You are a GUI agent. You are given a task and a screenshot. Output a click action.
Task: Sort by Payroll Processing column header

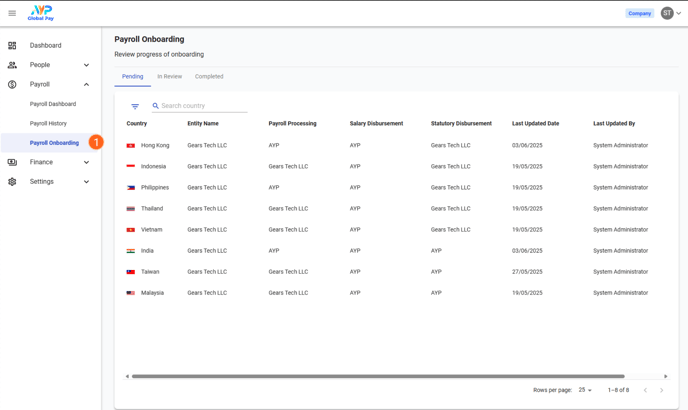[292, 123]
